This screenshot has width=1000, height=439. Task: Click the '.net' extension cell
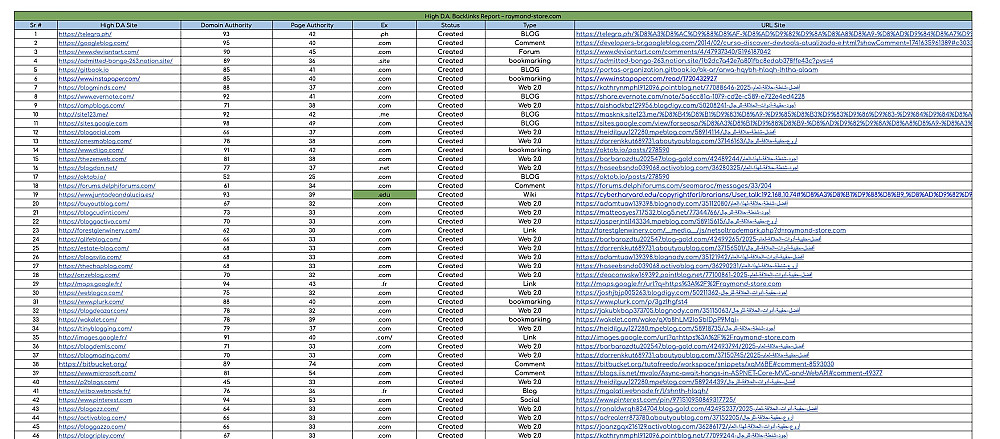click(x=385, y=168)
